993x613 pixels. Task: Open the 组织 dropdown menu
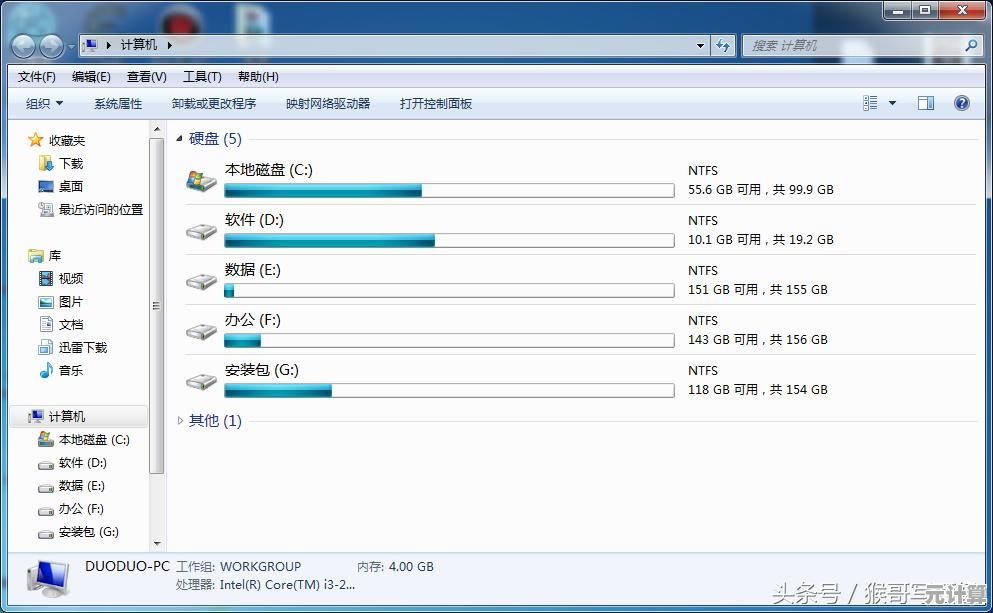[x=42, y=102]
